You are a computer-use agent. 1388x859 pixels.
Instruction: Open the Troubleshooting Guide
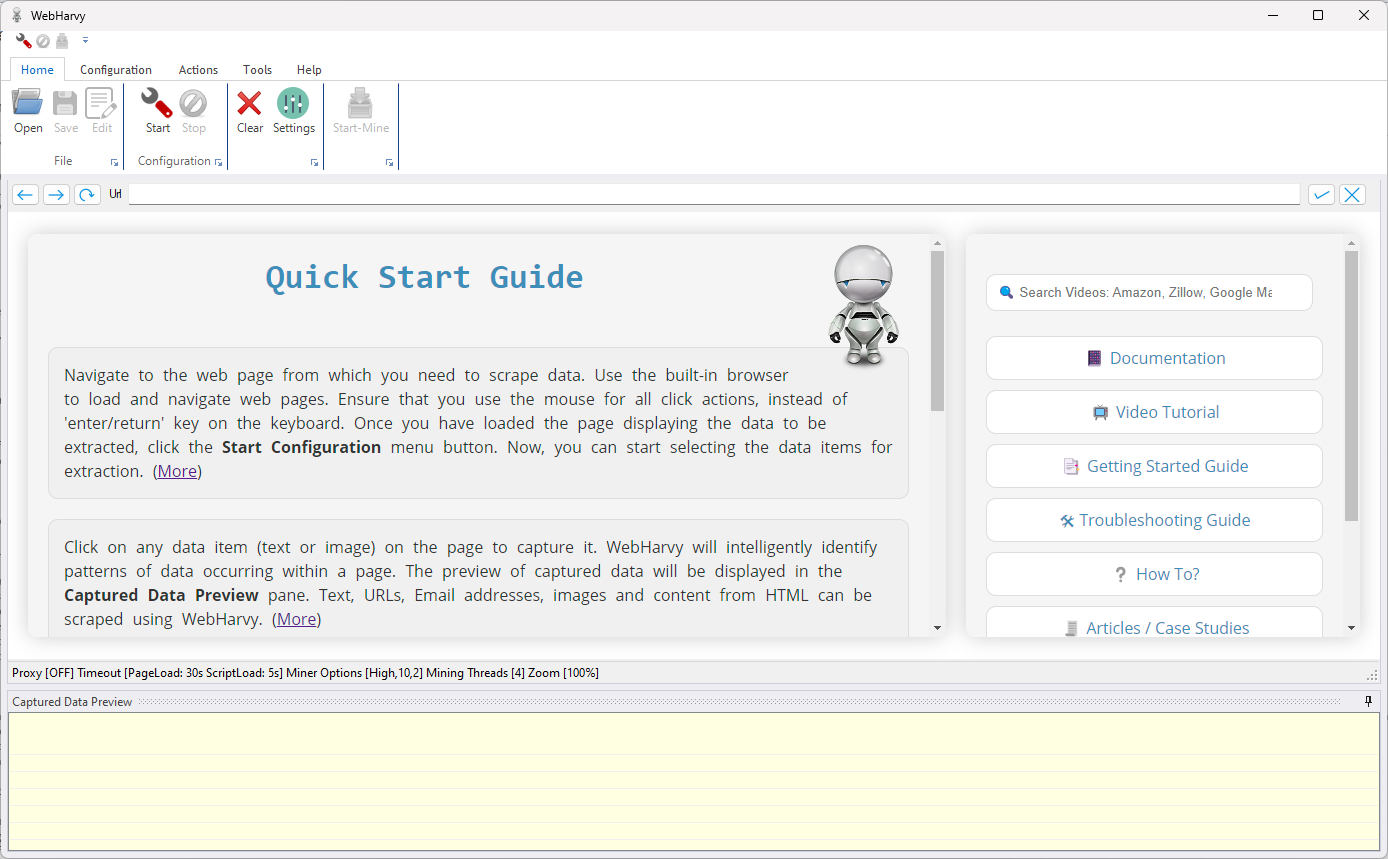tap(1153, 519)
